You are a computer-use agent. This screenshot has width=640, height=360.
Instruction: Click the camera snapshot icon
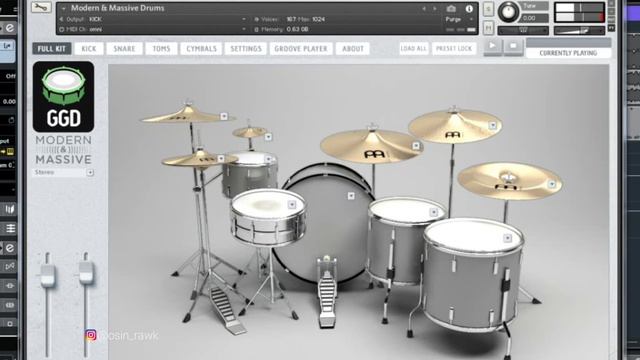pyautogui.click(x=451, y=9)
